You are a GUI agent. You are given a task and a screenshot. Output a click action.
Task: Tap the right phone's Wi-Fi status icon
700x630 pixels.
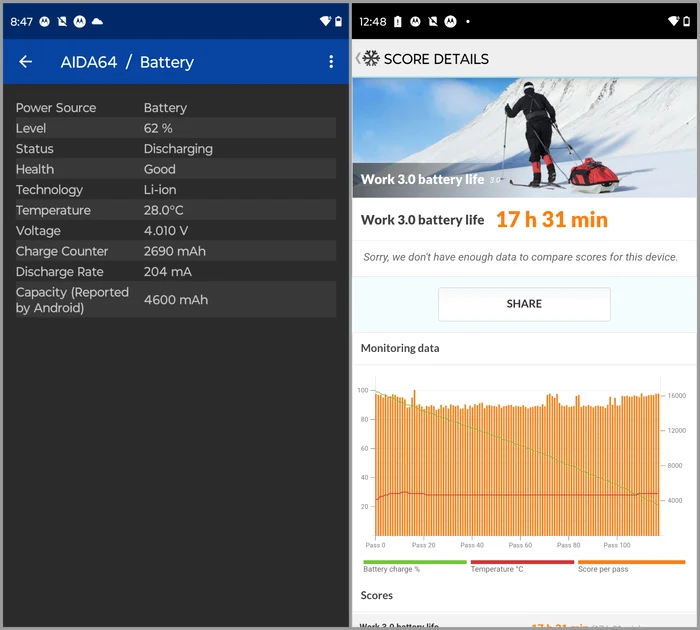pyautogui.click(x=673, y=21)
